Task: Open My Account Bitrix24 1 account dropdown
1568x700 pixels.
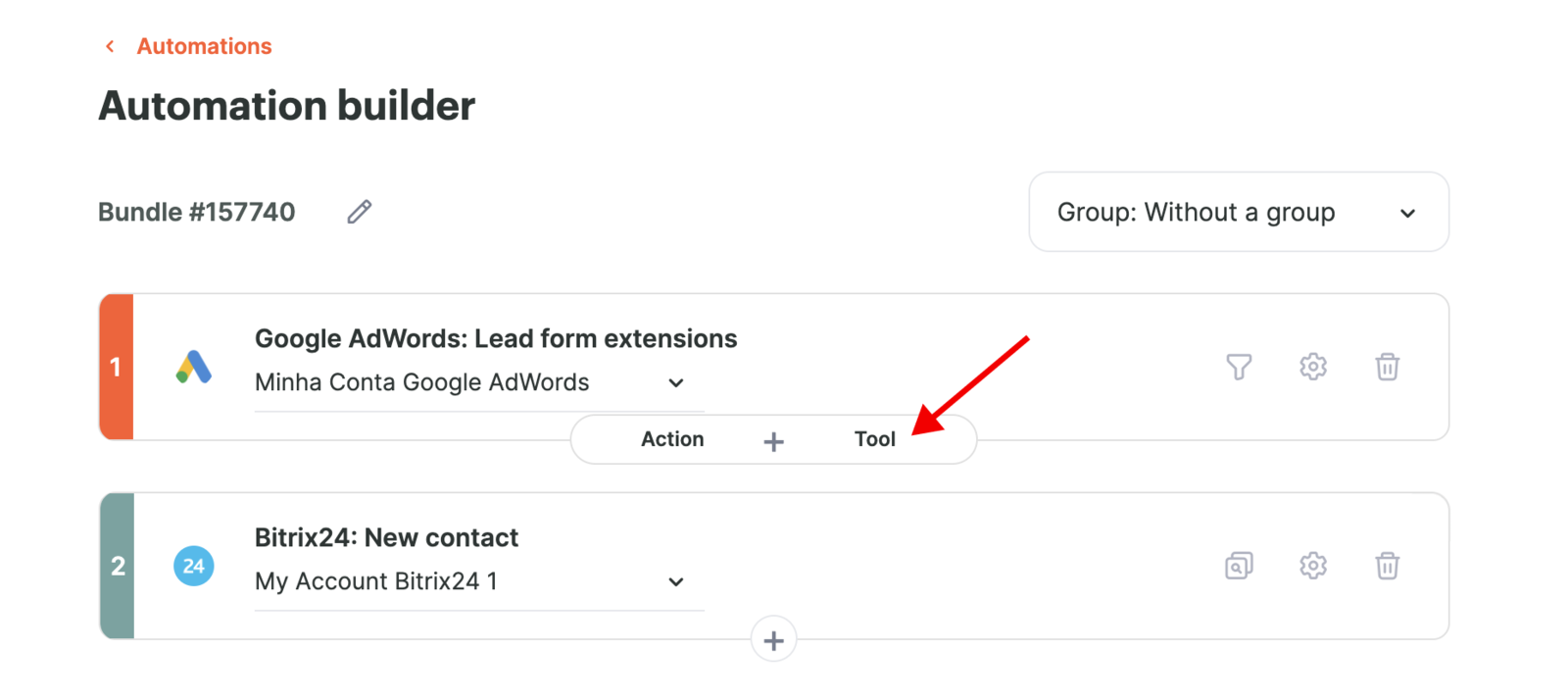Action: click(479, 581)
